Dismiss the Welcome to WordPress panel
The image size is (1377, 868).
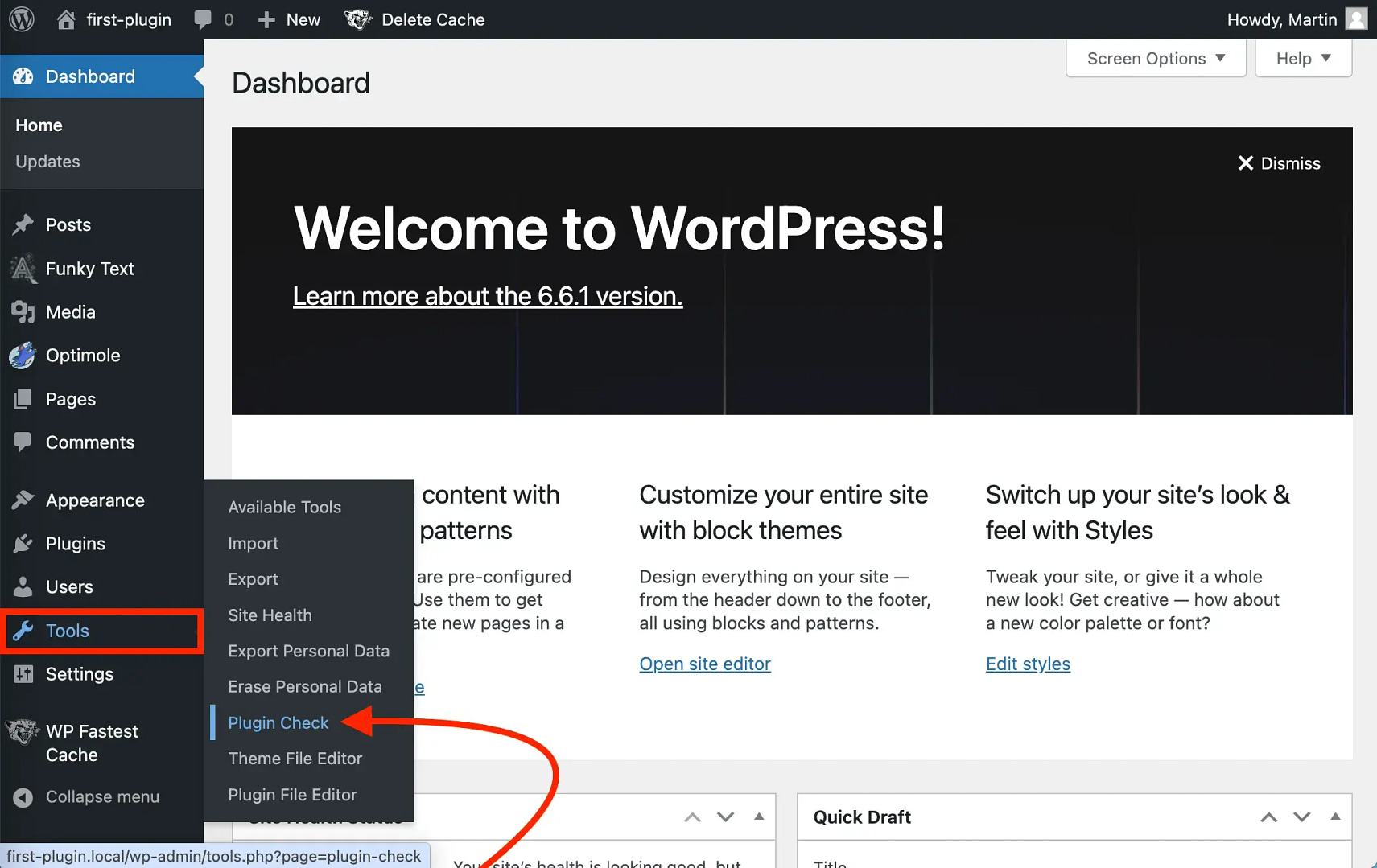click(1279, 163)
